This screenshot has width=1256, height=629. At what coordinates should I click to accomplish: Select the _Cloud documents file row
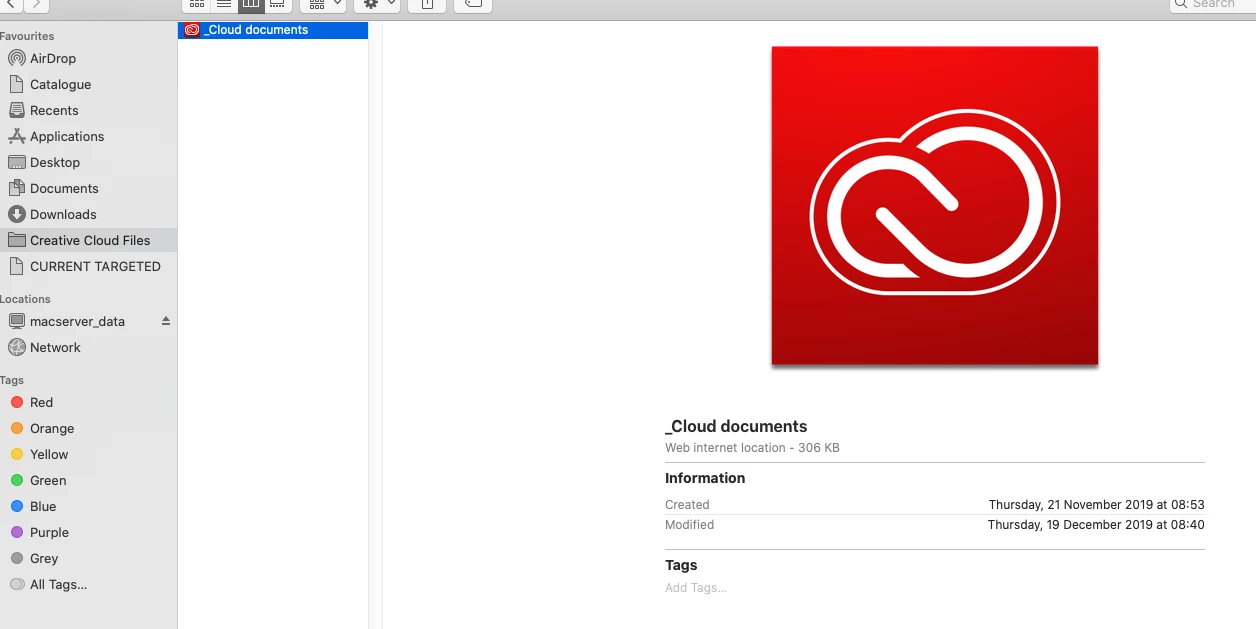(273, 30)
